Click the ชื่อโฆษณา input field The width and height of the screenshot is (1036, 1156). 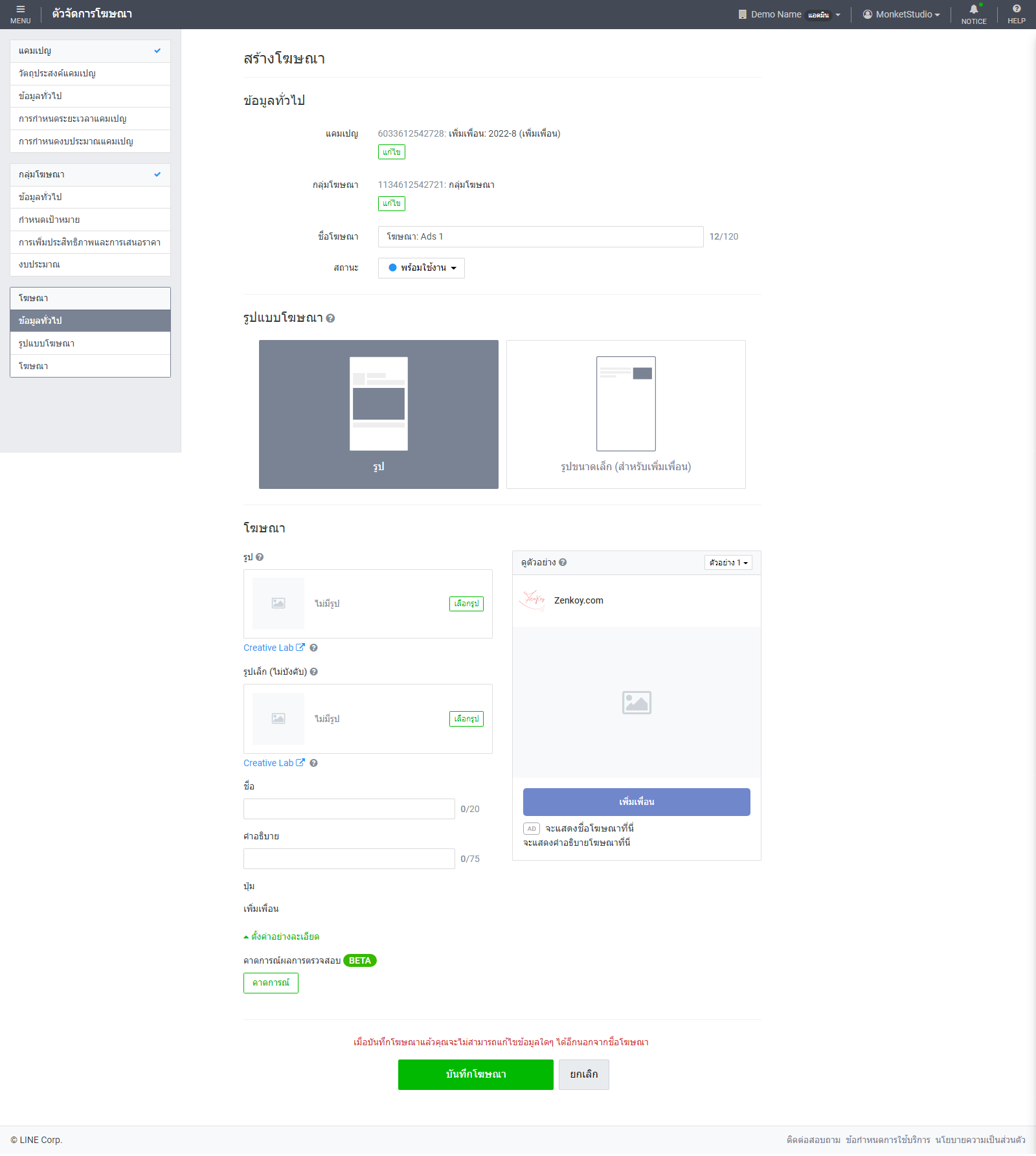(x=540, y=236)
